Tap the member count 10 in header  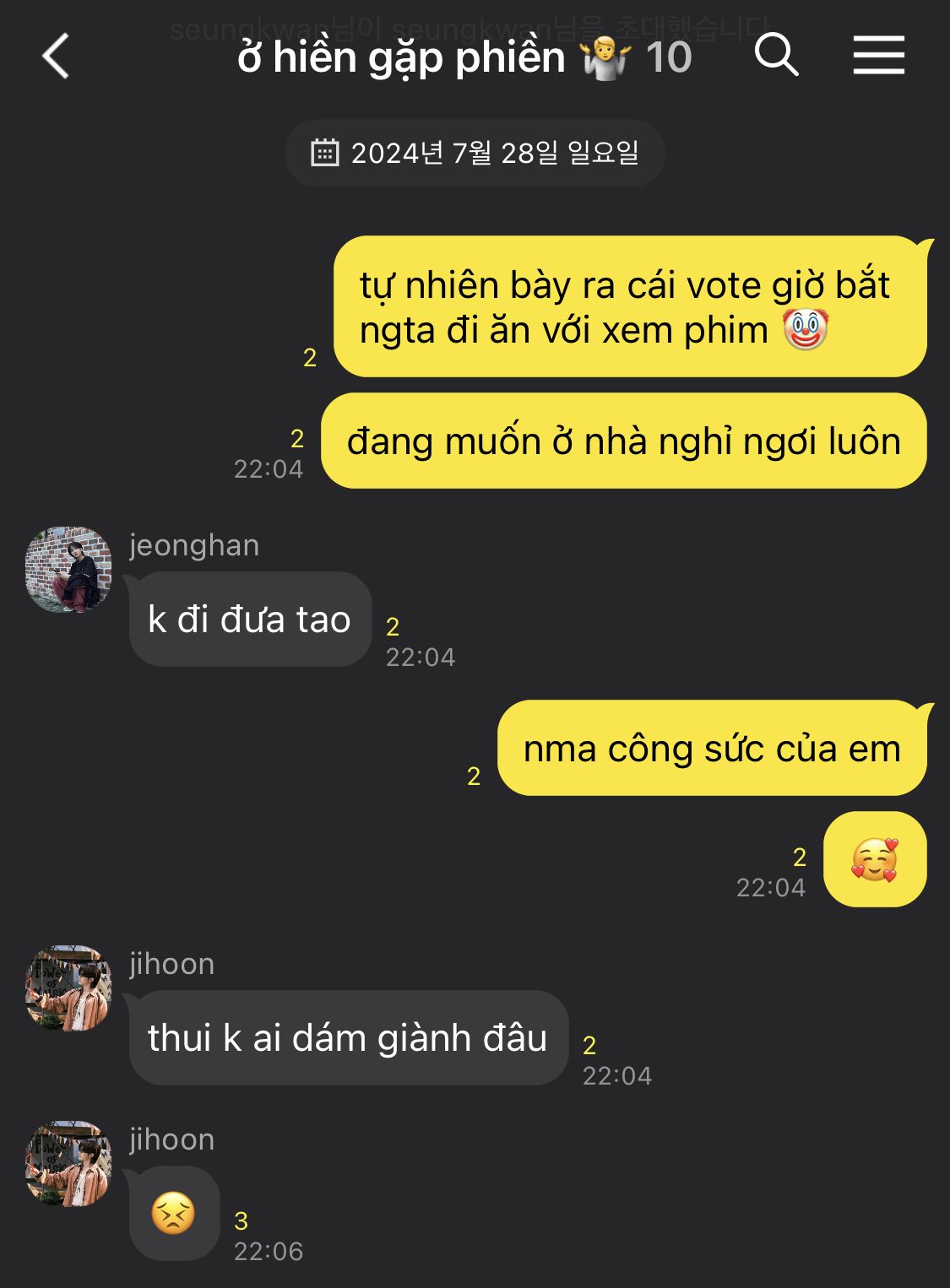click(x=669, y=58)
